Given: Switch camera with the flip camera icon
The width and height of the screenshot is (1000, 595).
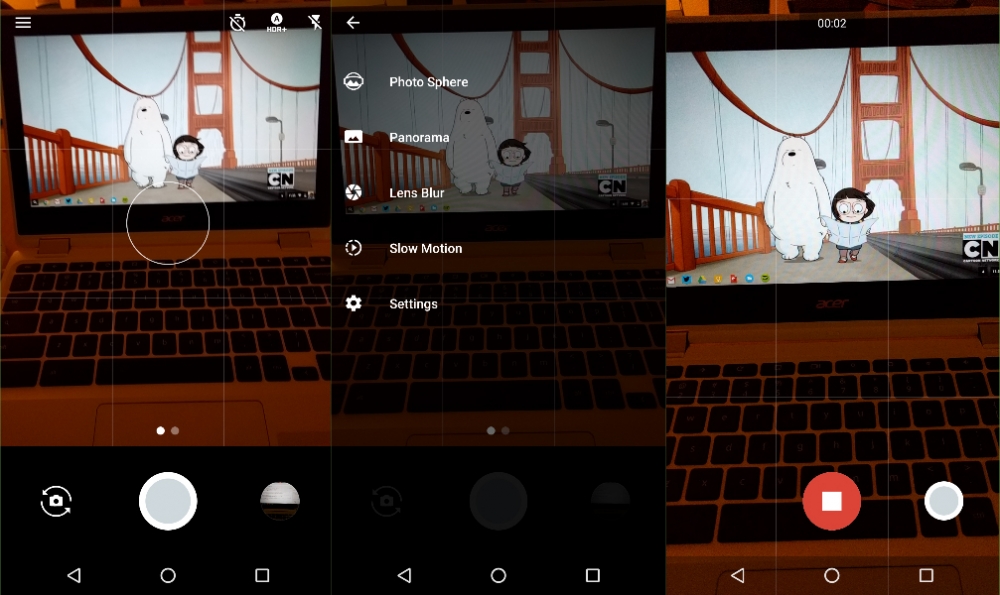Looking at the screenshot, I should [56, 501].
